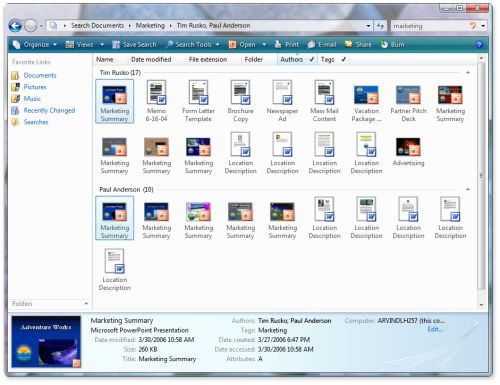This screenshot has width=500, height=385.
Task: Click the refresh arrows beside address bar
Action: [380, 26]
